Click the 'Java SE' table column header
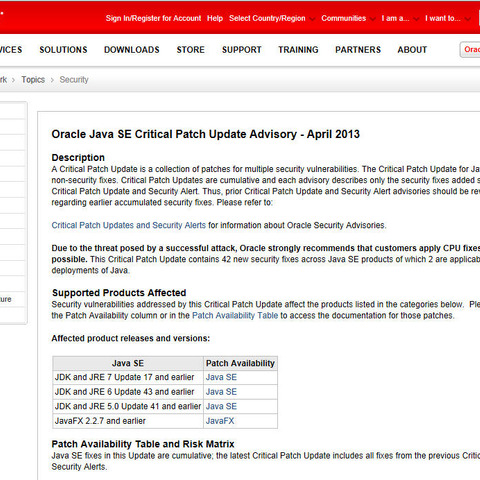 pos(128,363)
